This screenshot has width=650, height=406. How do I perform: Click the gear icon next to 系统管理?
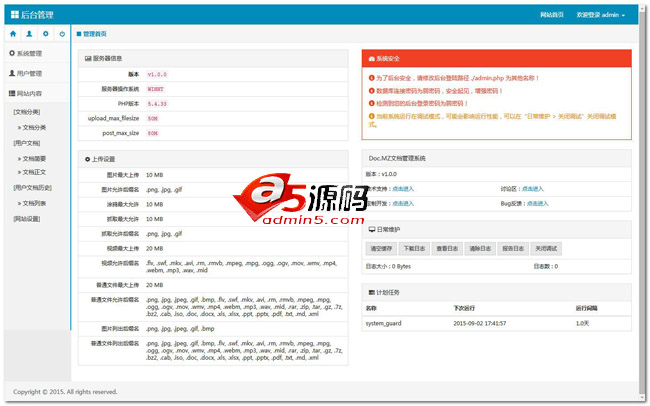[x=12, y=53]
